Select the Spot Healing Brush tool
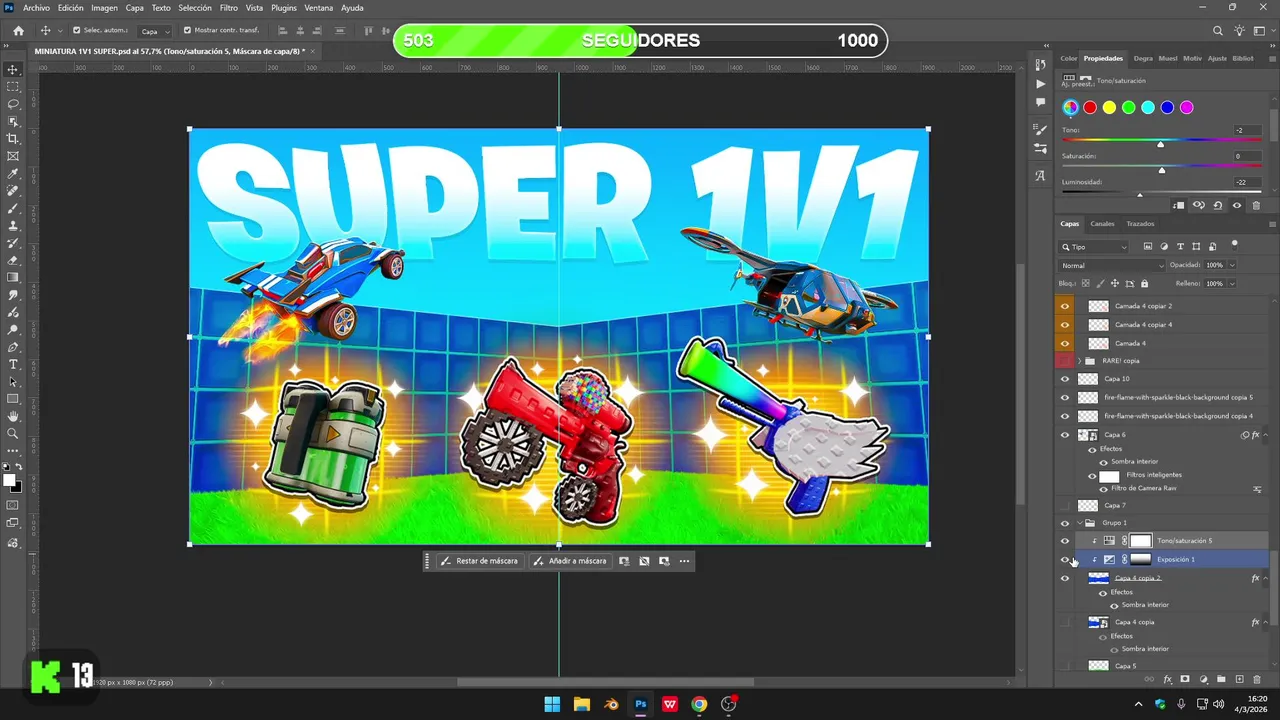 [x=13, y=190]
